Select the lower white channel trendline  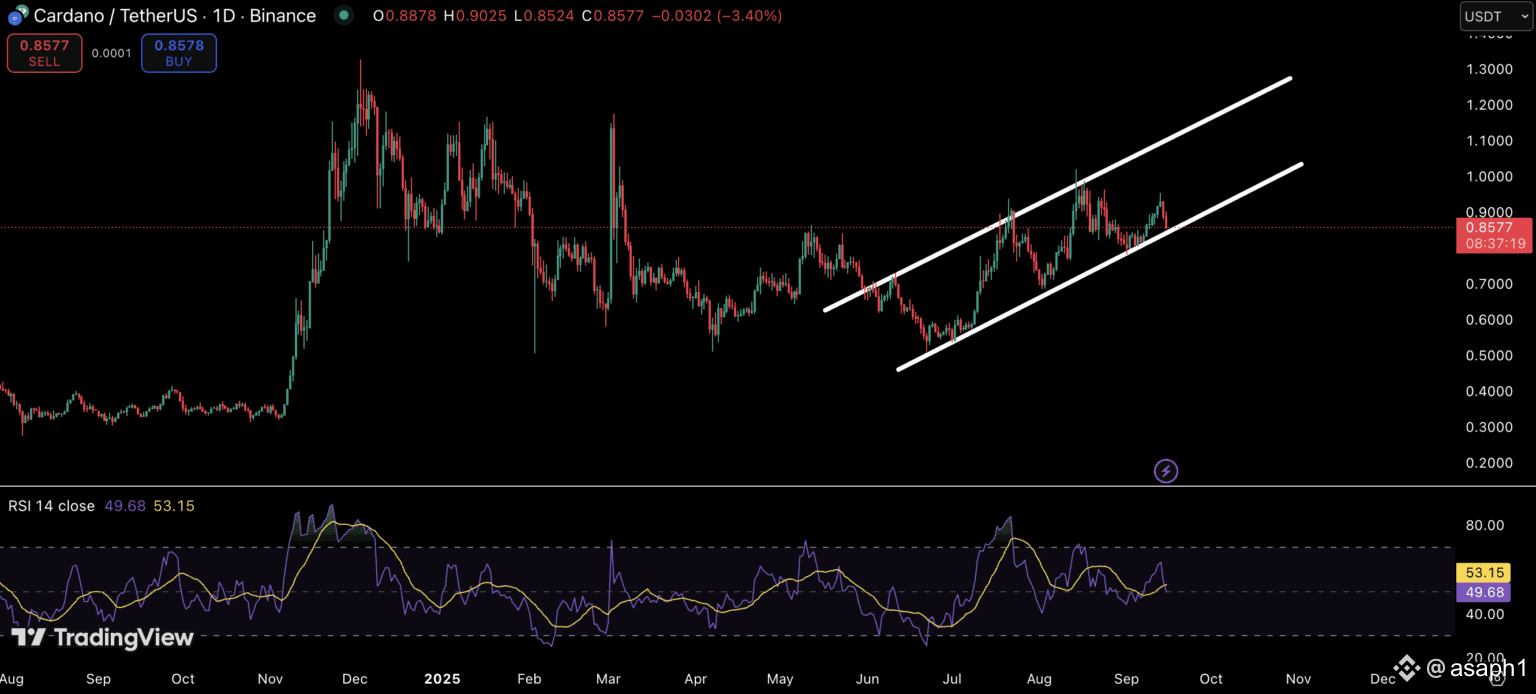[1100, 266]
